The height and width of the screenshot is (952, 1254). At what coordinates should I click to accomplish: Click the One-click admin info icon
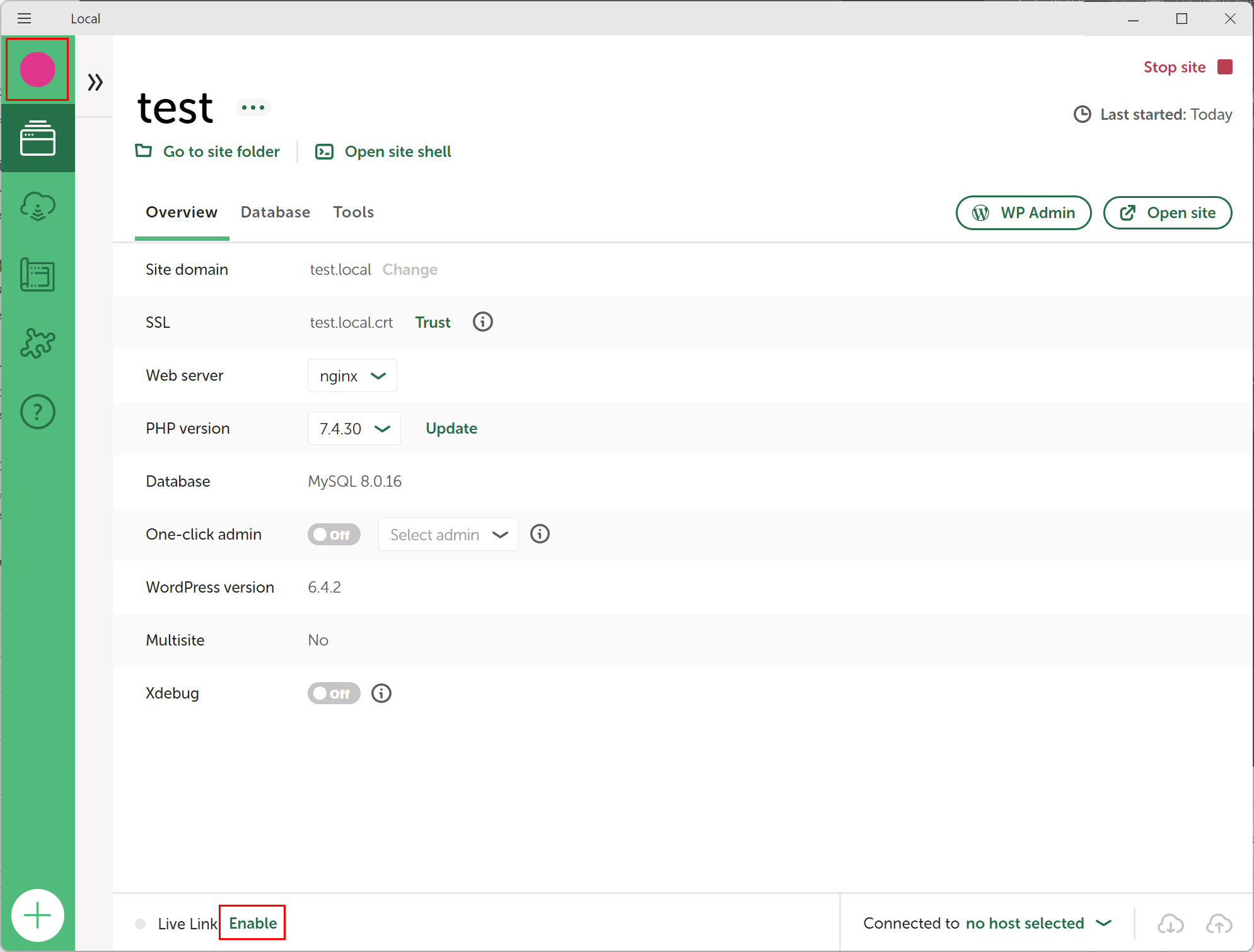[540, 534]
